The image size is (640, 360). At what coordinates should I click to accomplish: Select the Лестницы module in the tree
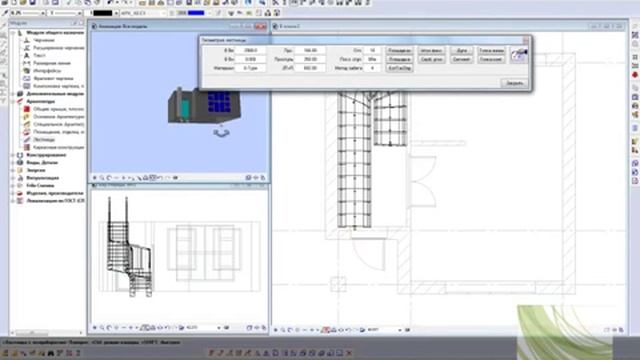[44, 140]
